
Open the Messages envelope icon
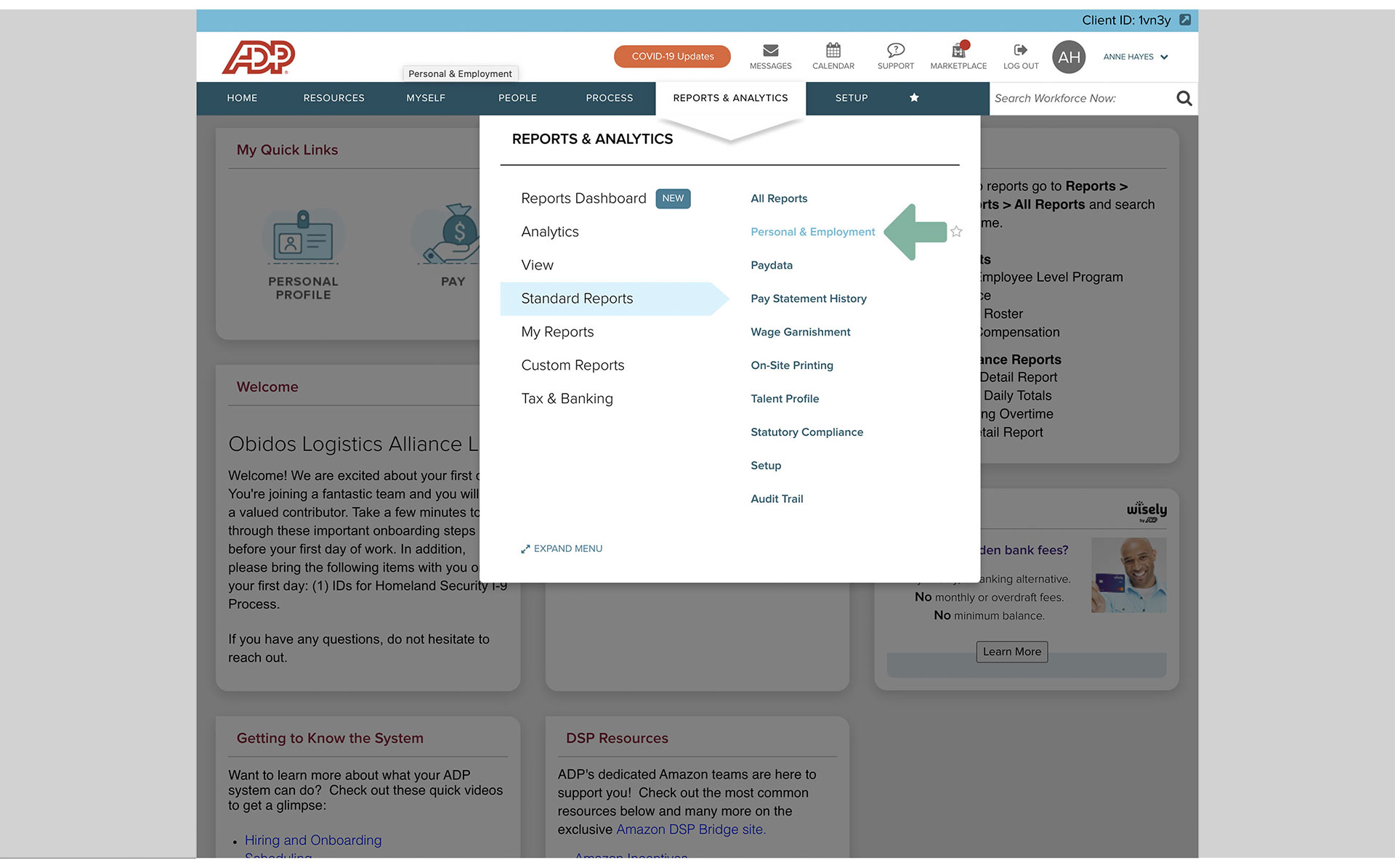click(770, 50)
